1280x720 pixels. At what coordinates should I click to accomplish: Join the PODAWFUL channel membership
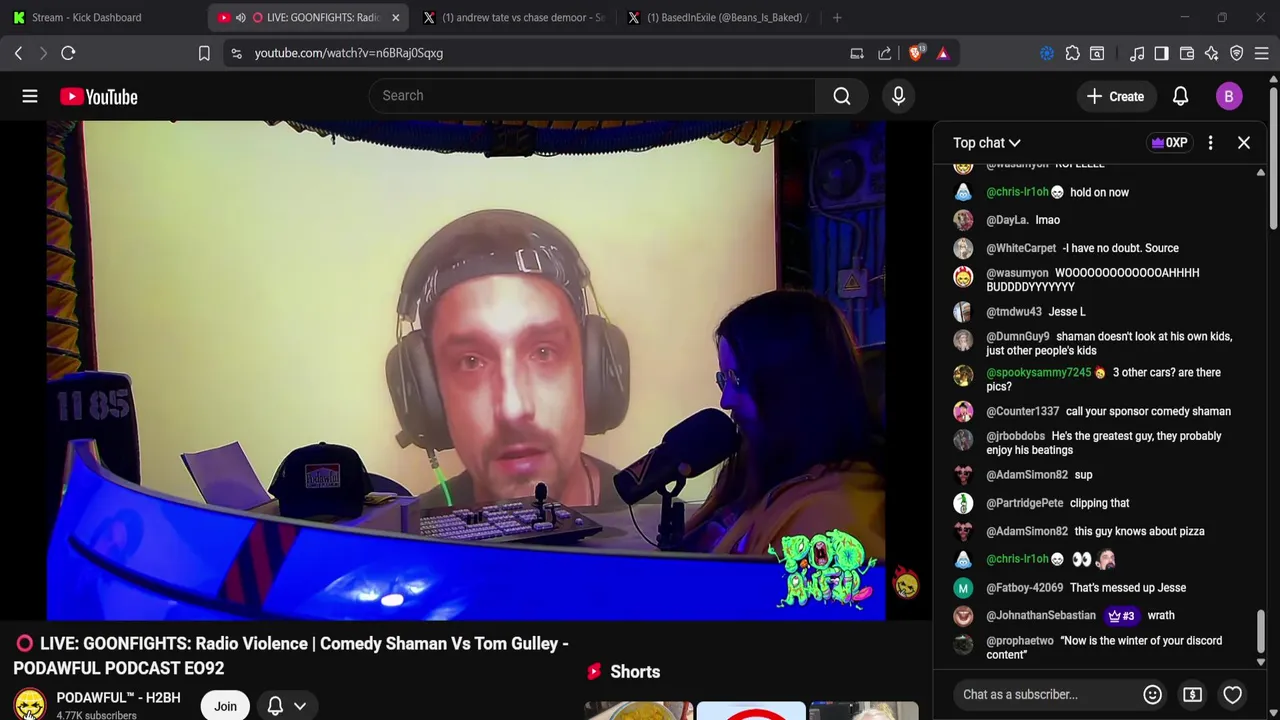click(225, 706)
